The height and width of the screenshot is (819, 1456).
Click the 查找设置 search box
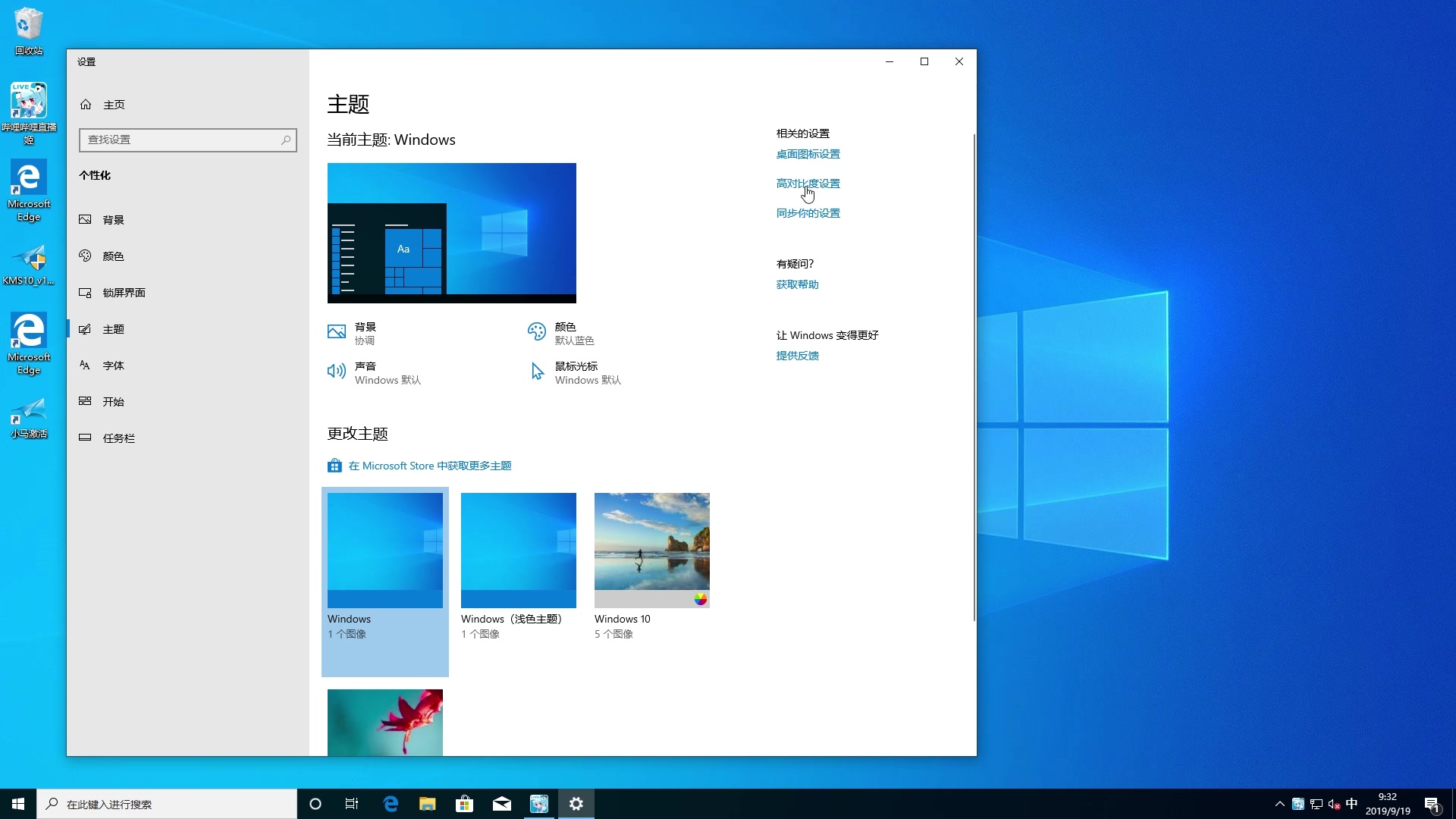point(187,140)
